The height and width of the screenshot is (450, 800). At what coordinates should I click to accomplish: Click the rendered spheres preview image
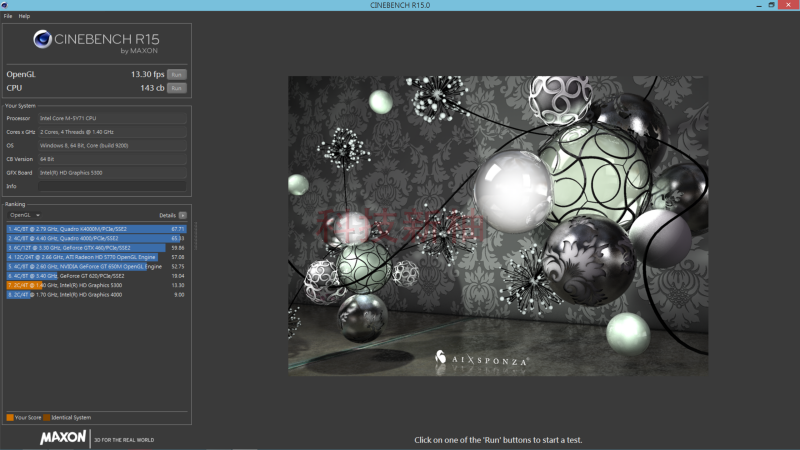point(498,226)
